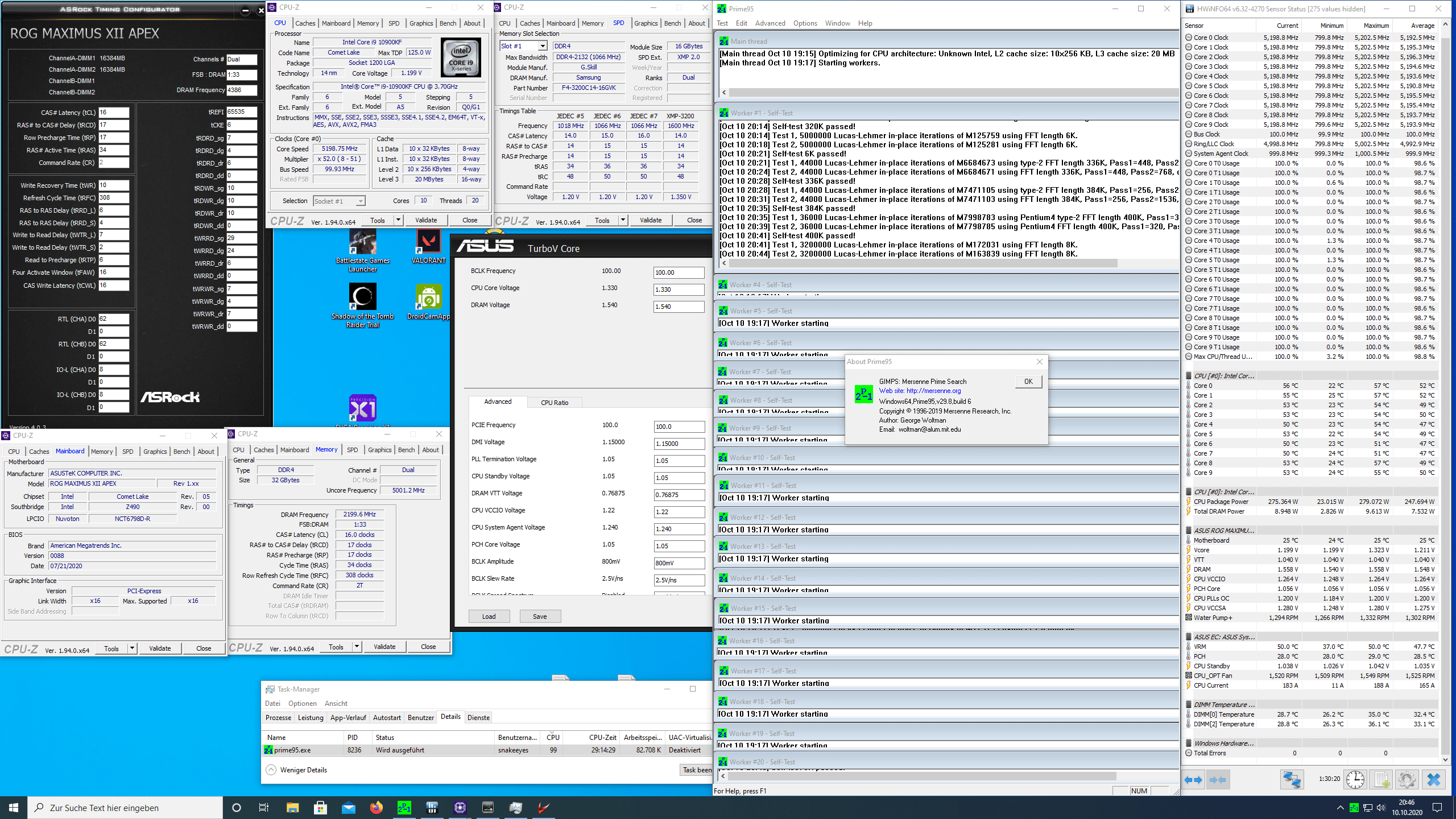Open notification center icon
This screenshot has width=1456, height=819.
pyautogui.click(x=1437, y=808)
